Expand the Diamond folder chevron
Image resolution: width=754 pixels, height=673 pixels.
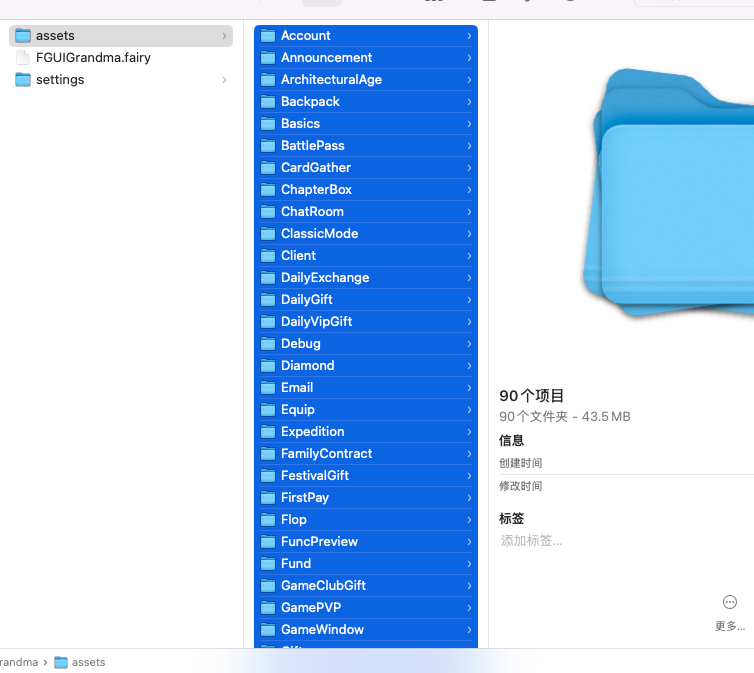pyautogui.click(x=469, y=366)
